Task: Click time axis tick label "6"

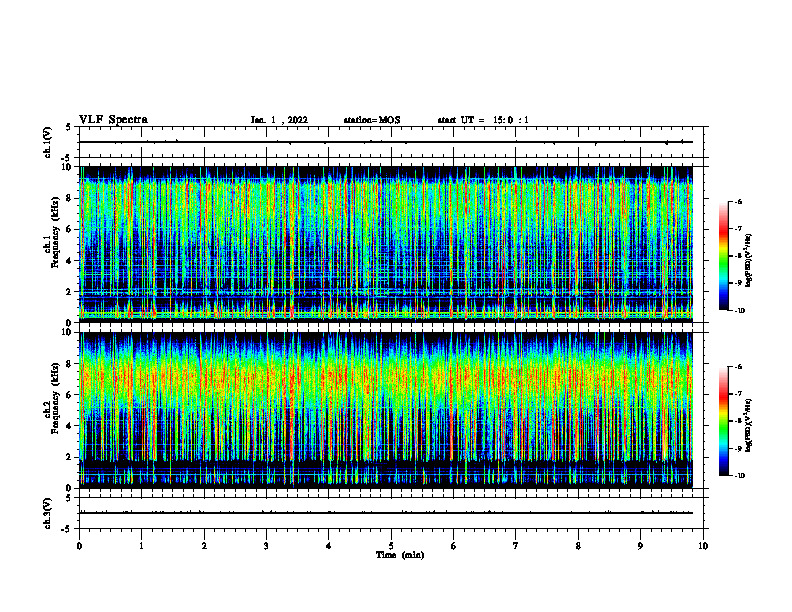Action: tap(454, 546)
